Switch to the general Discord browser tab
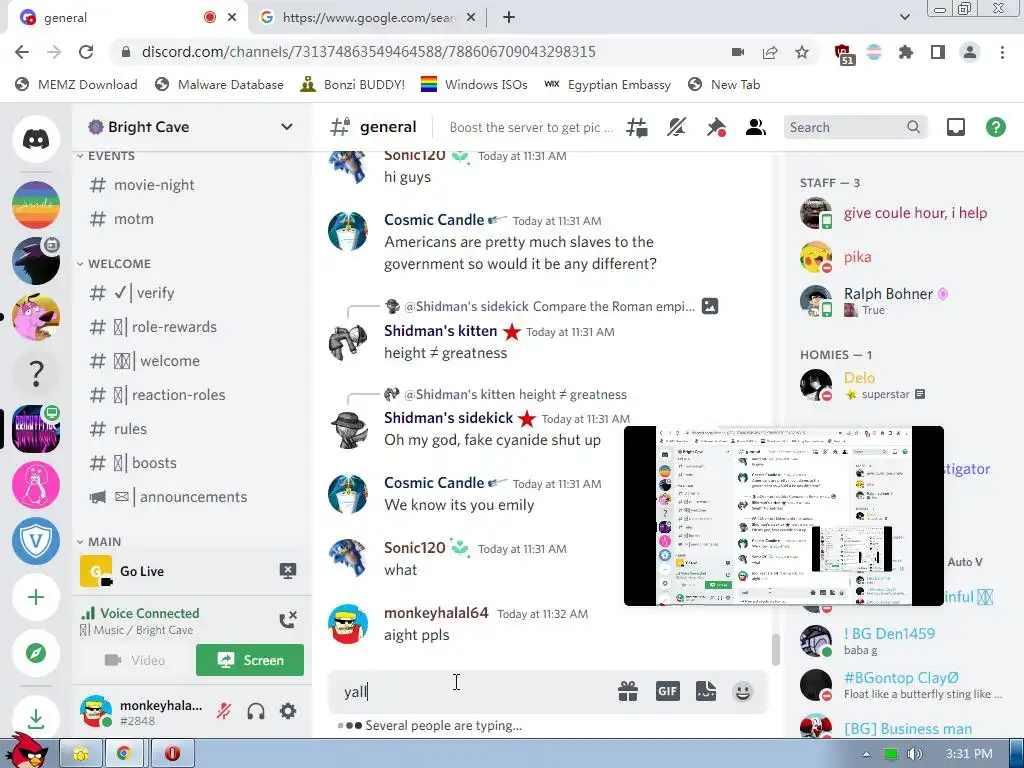1024x768 pixels. point(127,18)
